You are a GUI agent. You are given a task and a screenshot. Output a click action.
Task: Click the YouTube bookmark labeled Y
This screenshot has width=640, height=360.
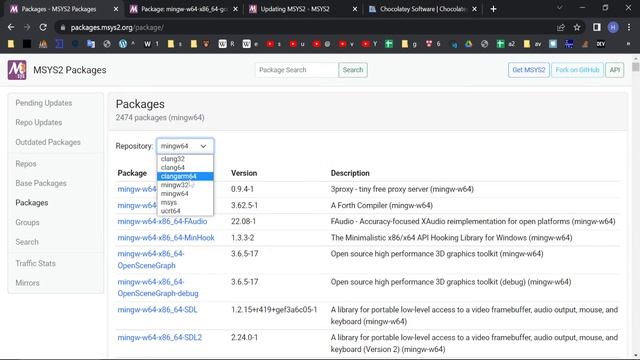369,44
